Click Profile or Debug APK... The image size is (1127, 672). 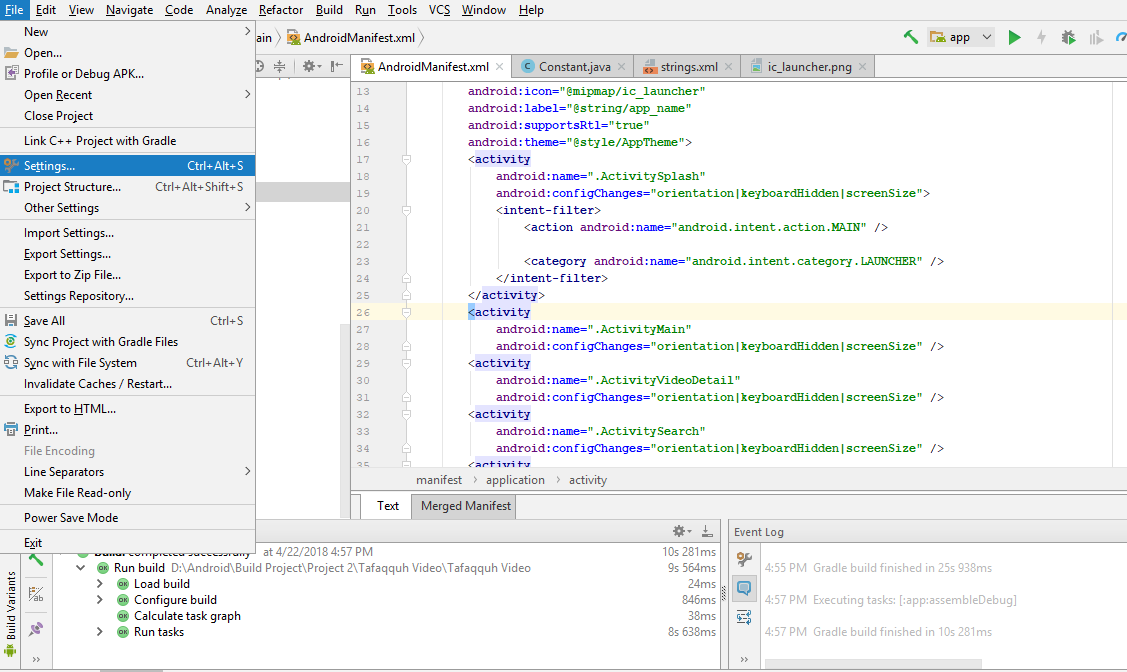[127, 74]
